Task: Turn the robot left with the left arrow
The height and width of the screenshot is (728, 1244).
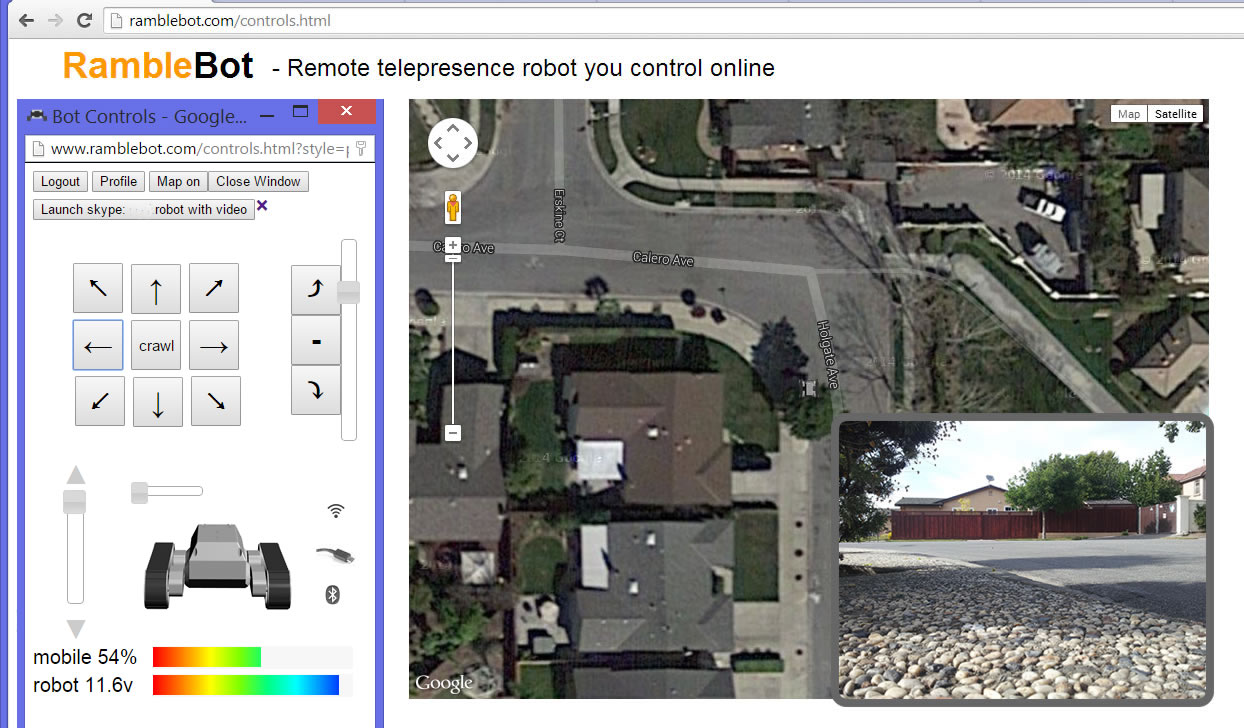Action: tap(98, 345)
